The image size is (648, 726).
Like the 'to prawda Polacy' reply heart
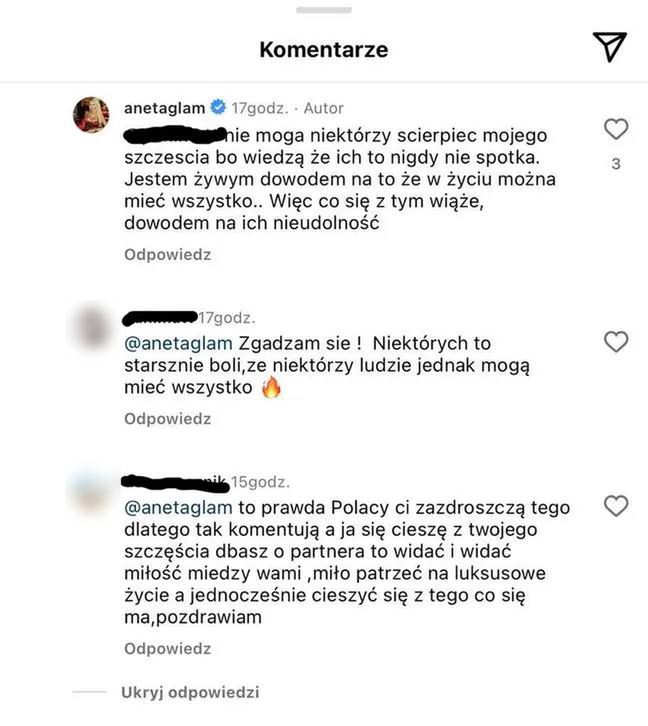tap(616, 506)
